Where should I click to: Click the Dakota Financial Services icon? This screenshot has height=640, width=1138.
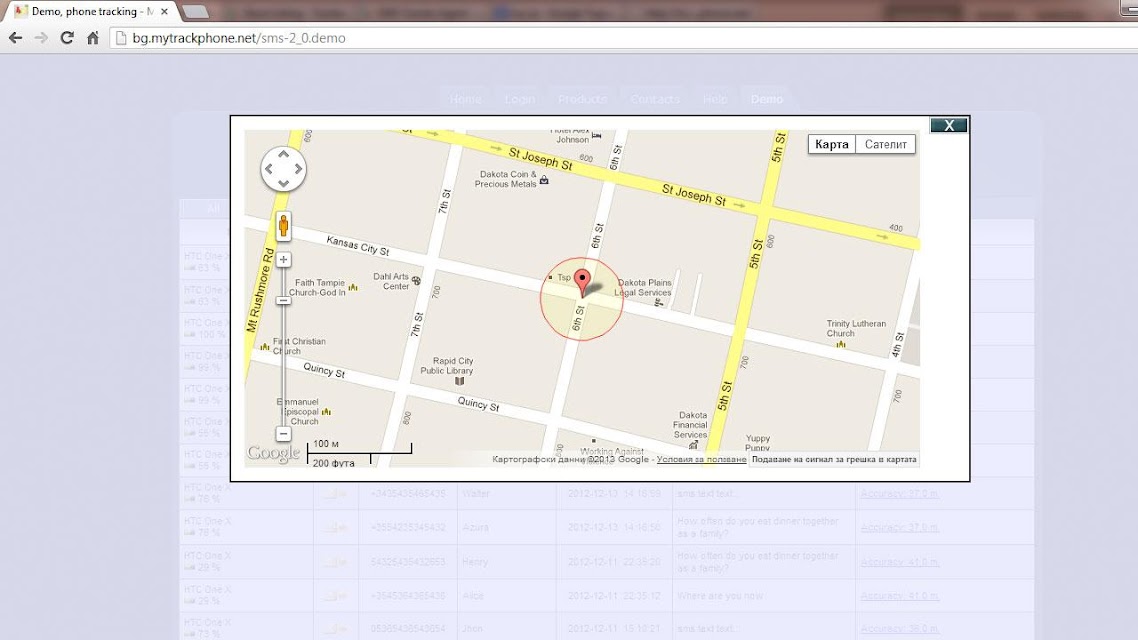[x=694, y=444]
